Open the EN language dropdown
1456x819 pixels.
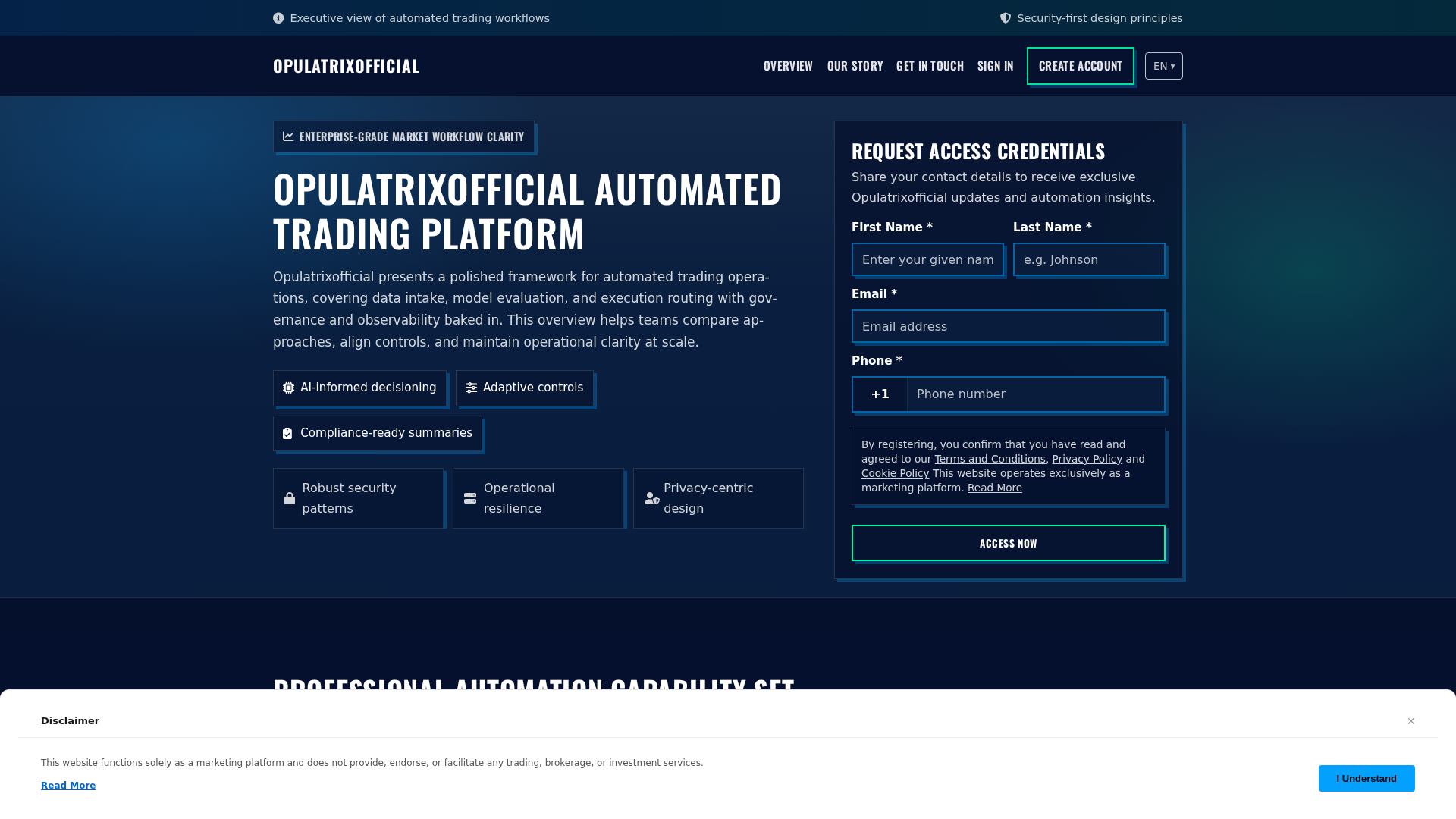point(1164,66)
